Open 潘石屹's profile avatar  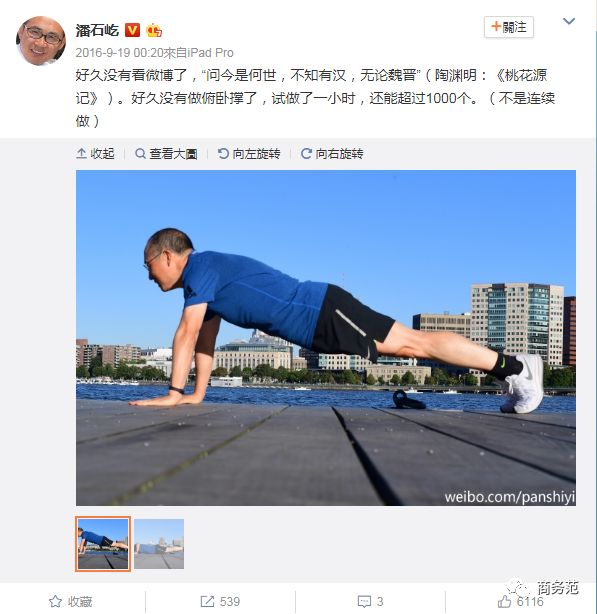click(x=41, y=41)
